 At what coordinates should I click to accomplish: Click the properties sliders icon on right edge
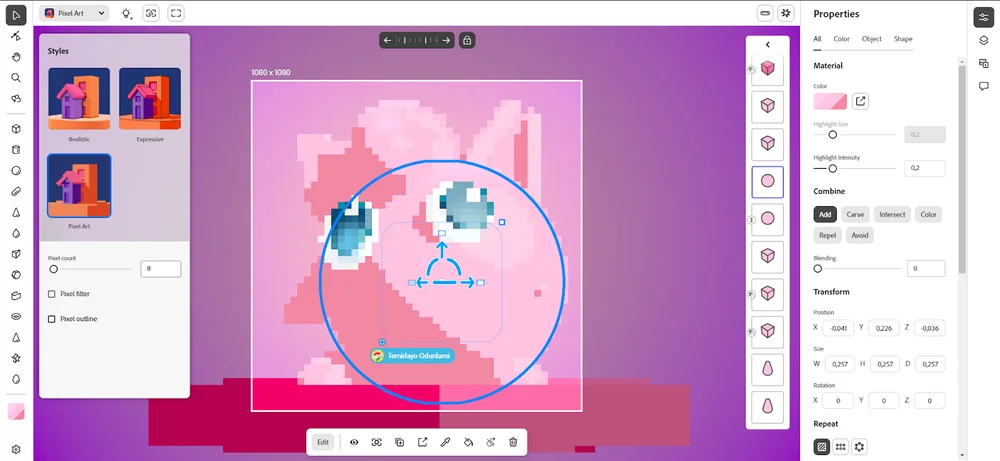(x=983, y=18)
